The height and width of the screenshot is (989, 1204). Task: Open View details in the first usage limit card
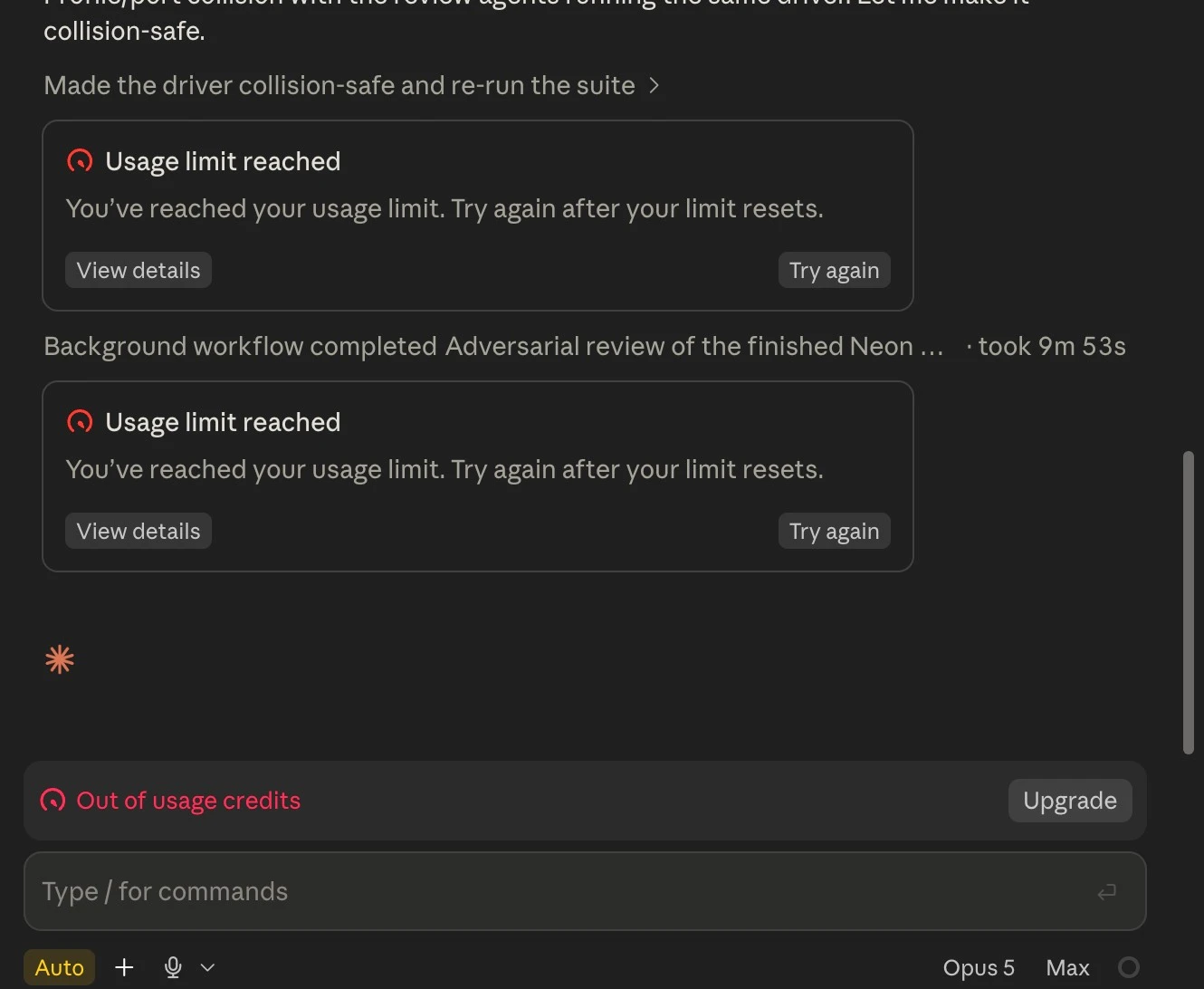pyautogui.click(x=139, y=270)
